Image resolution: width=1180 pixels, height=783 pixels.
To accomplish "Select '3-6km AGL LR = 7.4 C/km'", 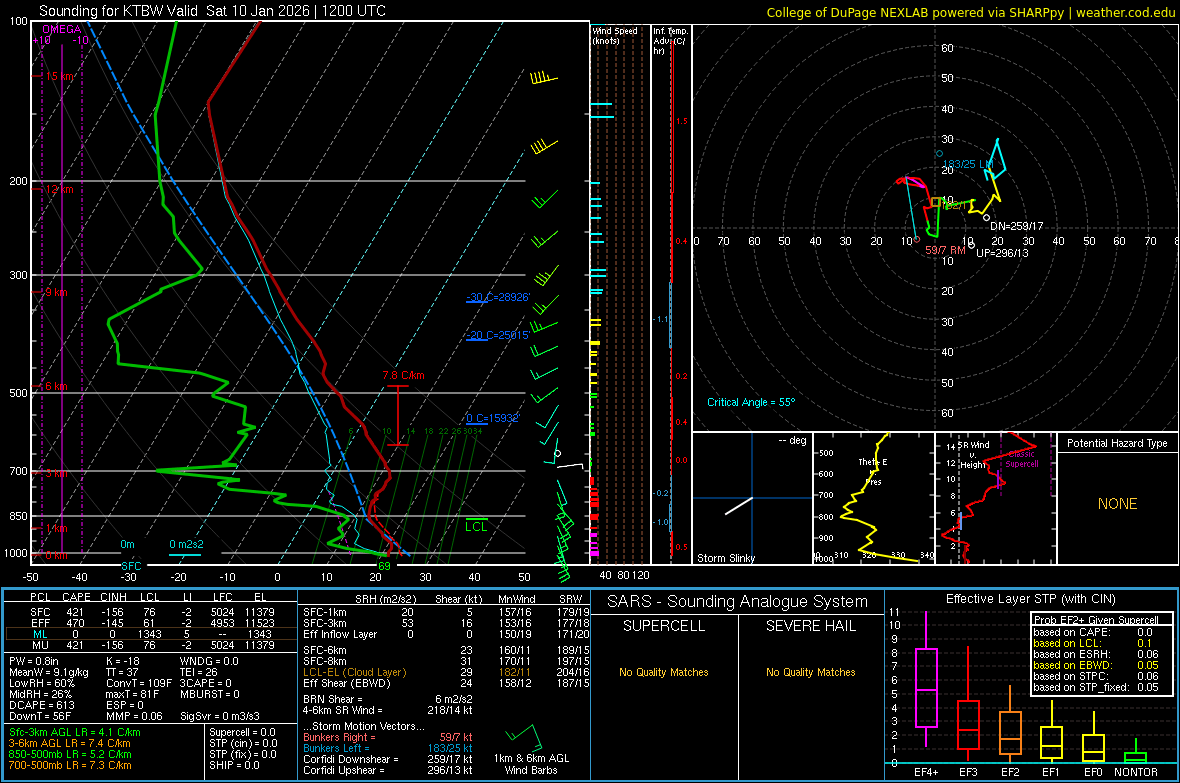I will pyautogui.click(x=69, y=743).
